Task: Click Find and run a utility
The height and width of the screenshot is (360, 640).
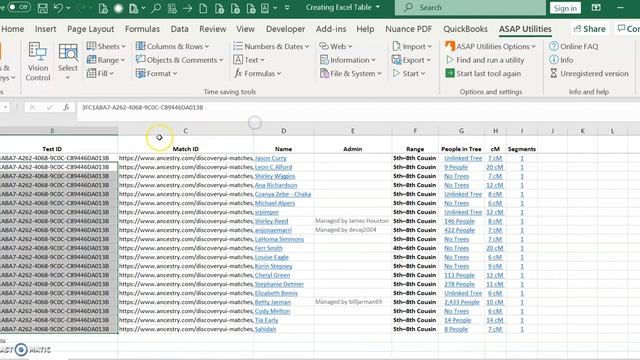Action: coord(485,60)
